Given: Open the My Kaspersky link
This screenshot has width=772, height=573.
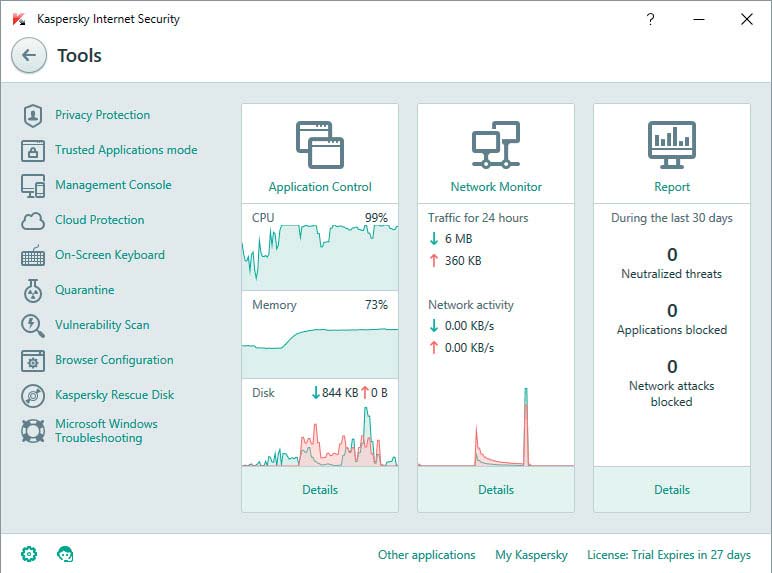Looking at the screenshot, I should coord(531,555).
